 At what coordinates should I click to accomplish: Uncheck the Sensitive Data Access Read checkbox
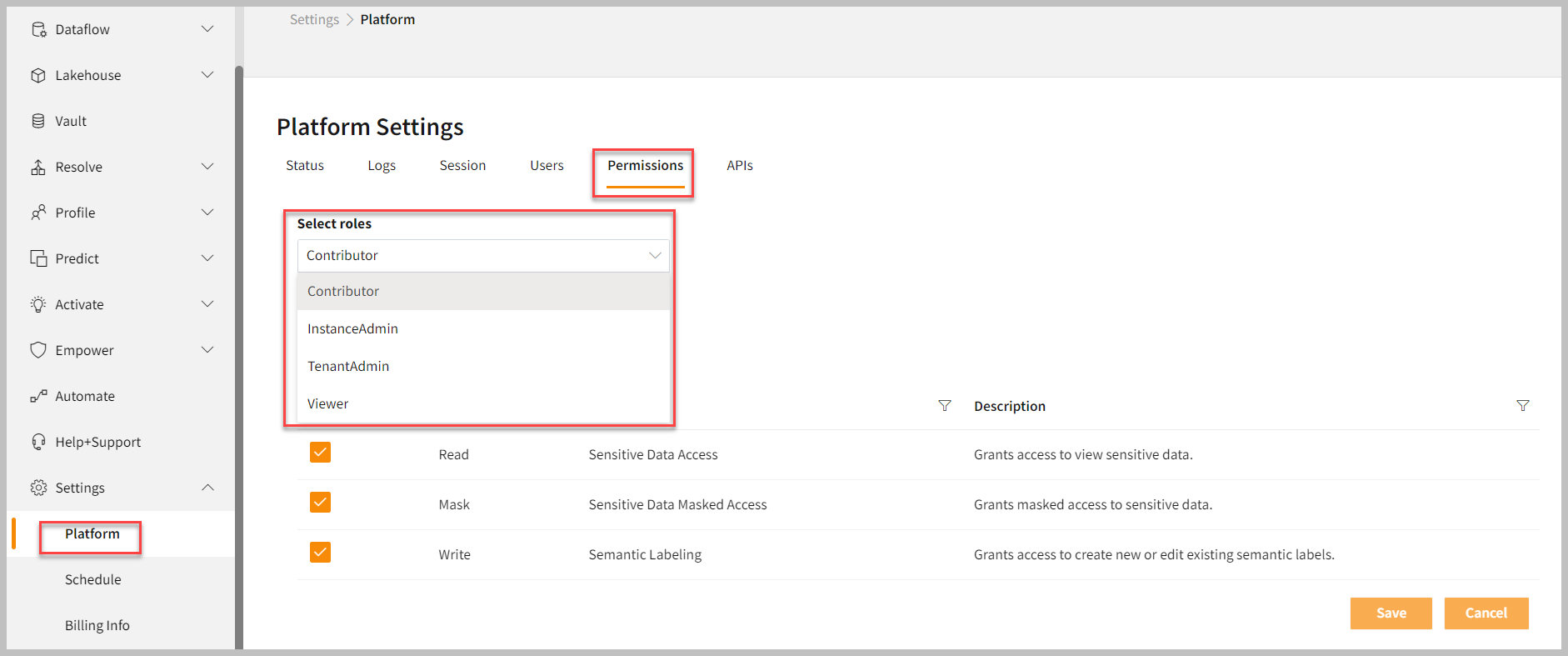pos(320,453)
